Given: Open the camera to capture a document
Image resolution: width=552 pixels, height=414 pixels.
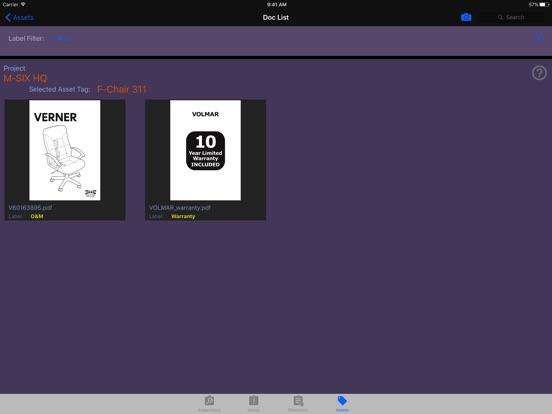Looking at the screenshot, I should click(x=466, y=17).
